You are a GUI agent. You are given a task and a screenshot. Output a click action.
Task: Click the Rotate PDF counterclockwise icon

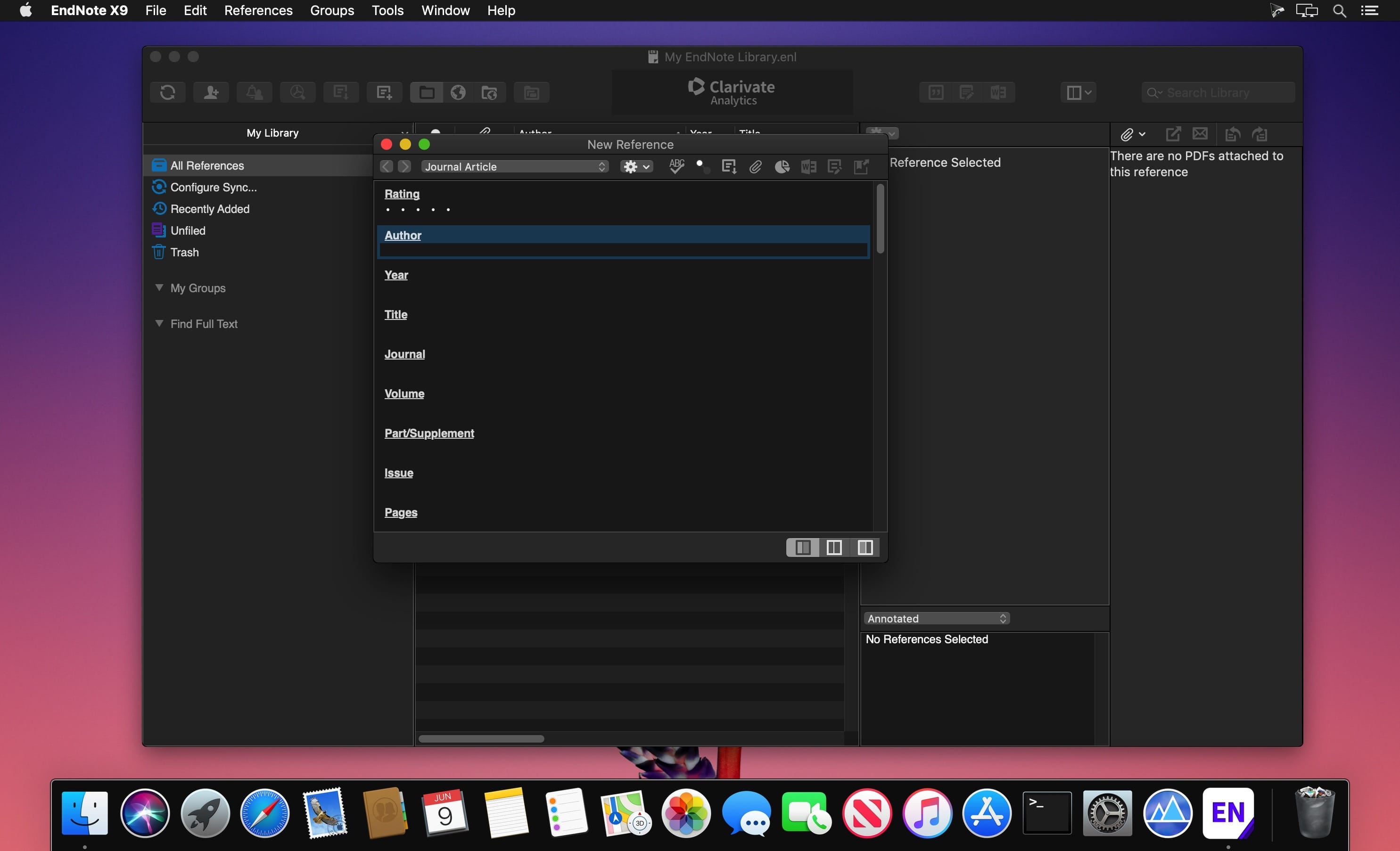pos(1232,134)
